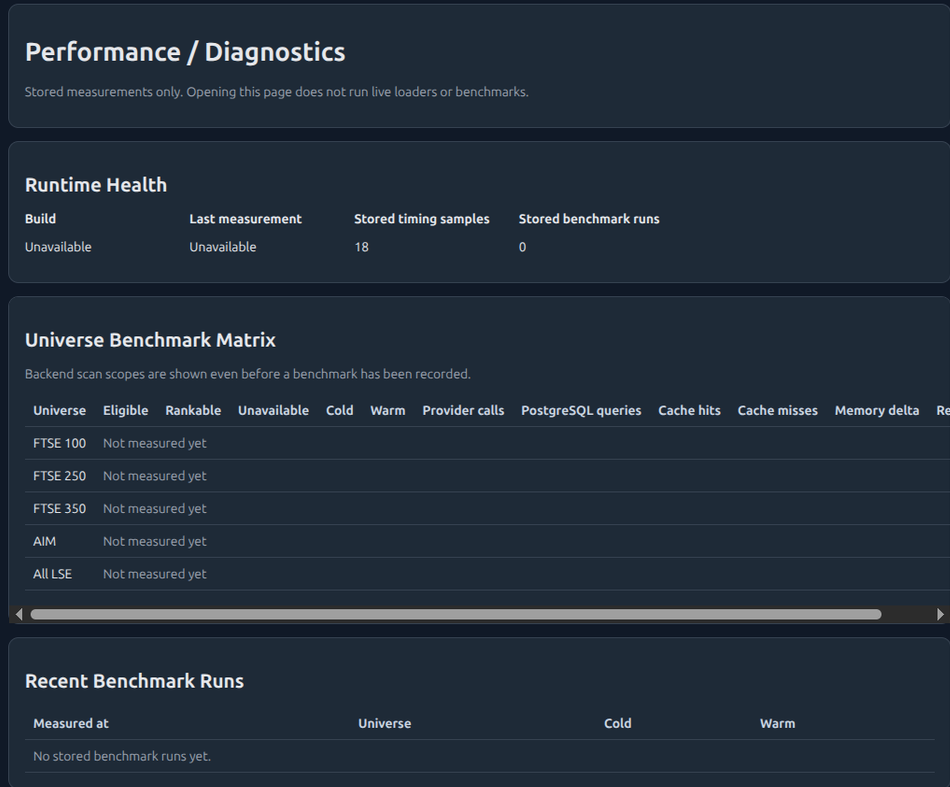The image size is (950, 787).
Task: Click 'Not measured yet' in the FTSE 250 row
Action: click(x=154, y=476)
